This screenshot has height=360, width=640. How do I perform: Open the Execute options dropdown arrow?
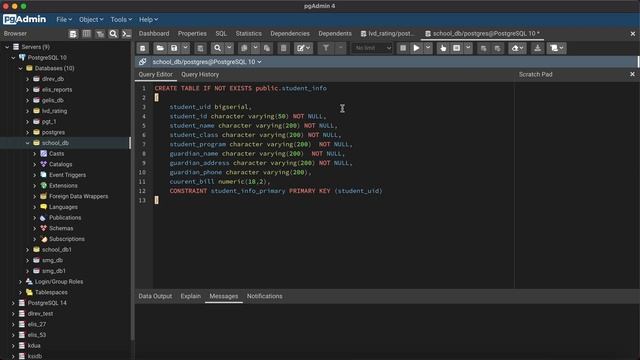[428, 48]
